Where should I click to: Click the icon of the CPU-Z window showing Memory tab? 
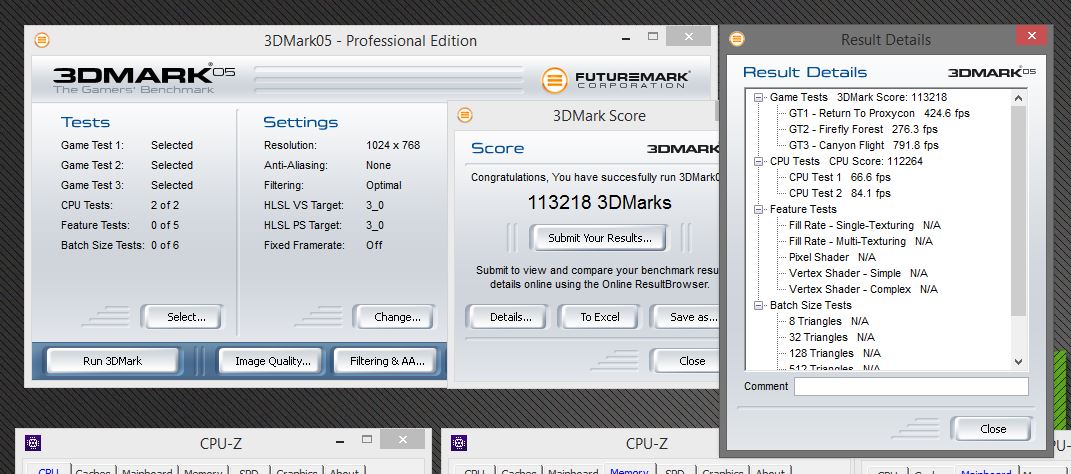click(x=459, y=443)
